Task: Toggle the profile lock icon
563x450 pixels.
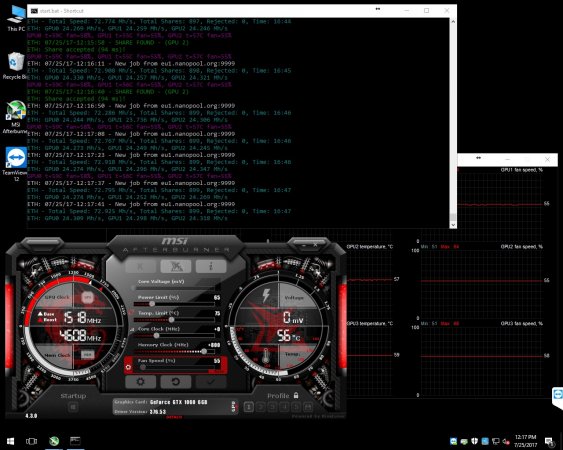Action: [296, 395]
